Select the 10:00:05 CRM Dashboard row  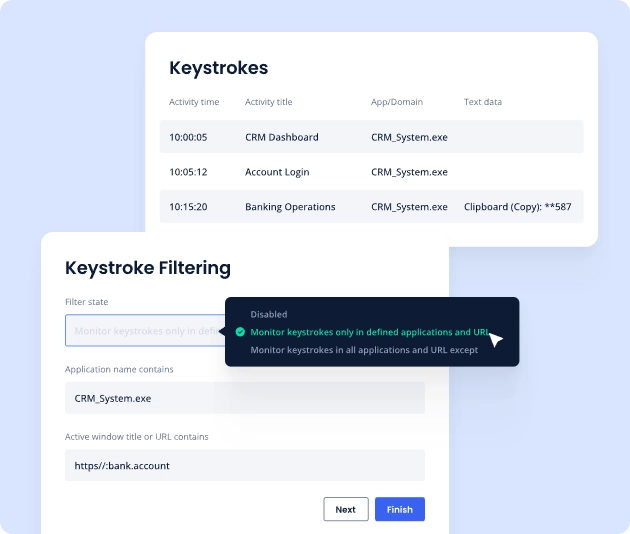coord(371,137)
